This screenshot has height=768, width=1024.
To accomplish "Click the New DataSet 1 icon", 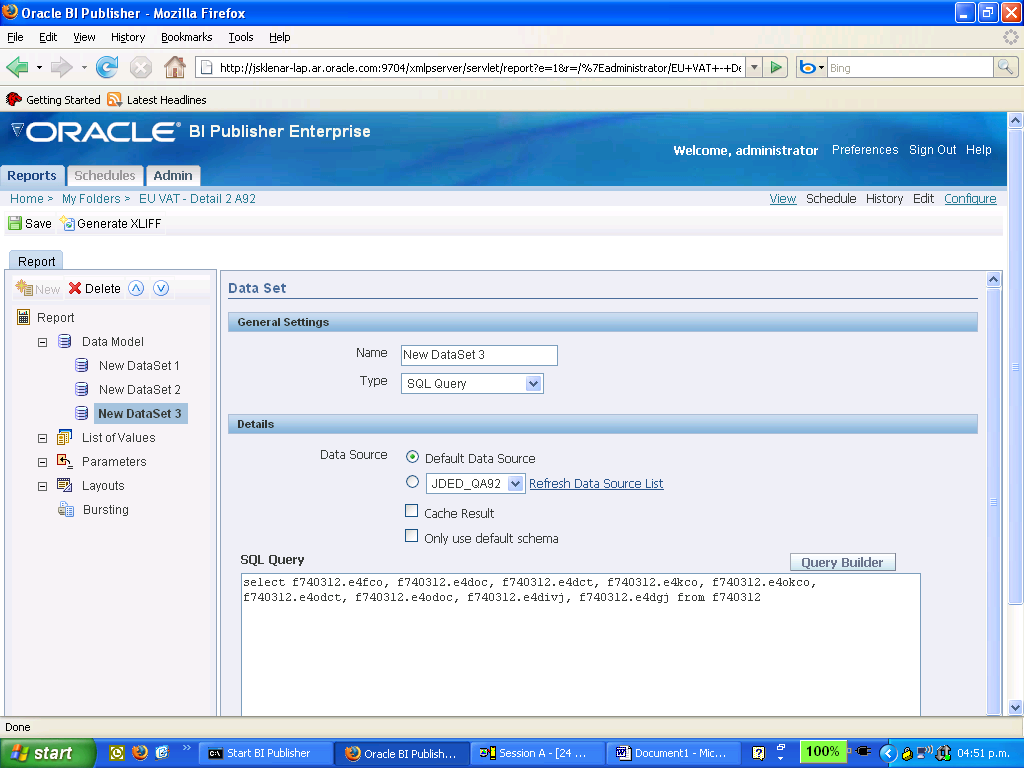I will click(82, 365).
